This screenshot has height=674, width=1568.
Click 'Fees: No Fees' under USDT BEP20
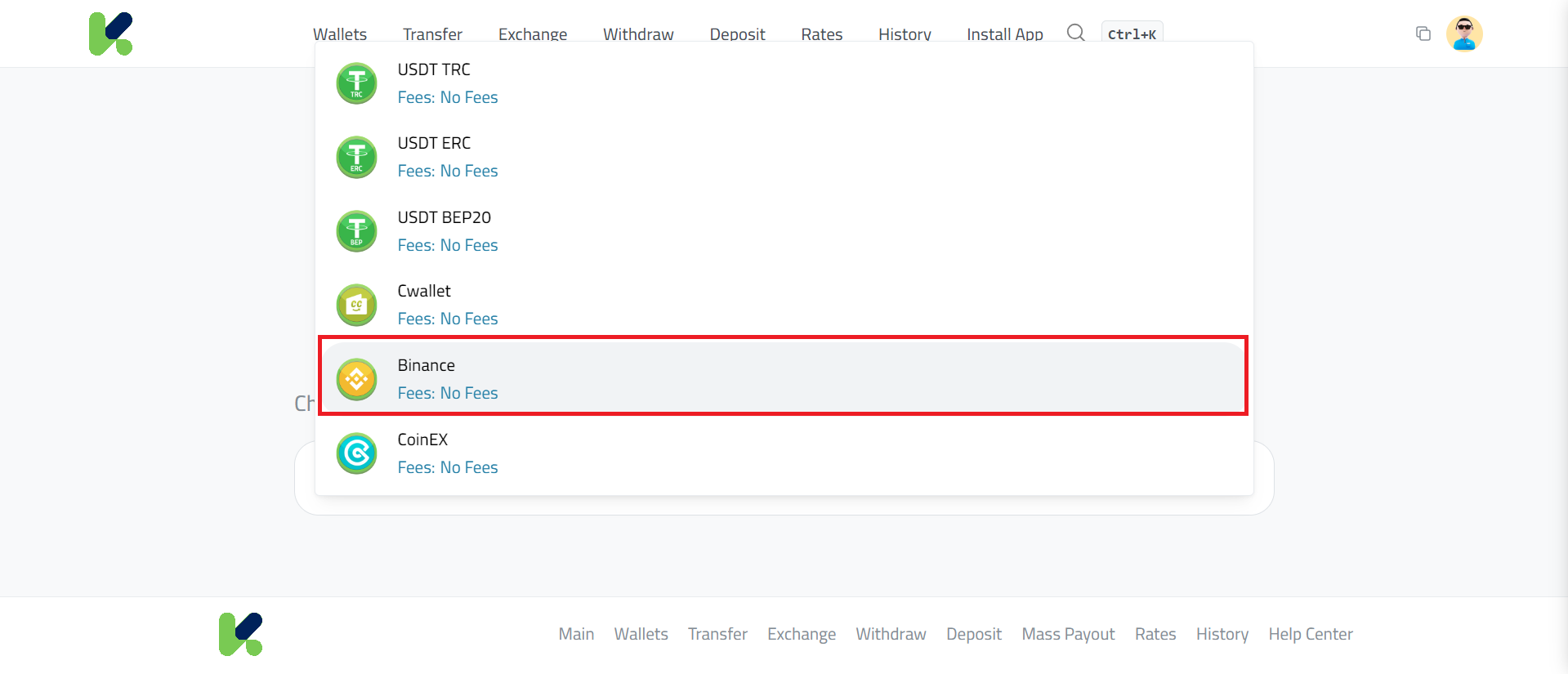(x=448, y=245)
